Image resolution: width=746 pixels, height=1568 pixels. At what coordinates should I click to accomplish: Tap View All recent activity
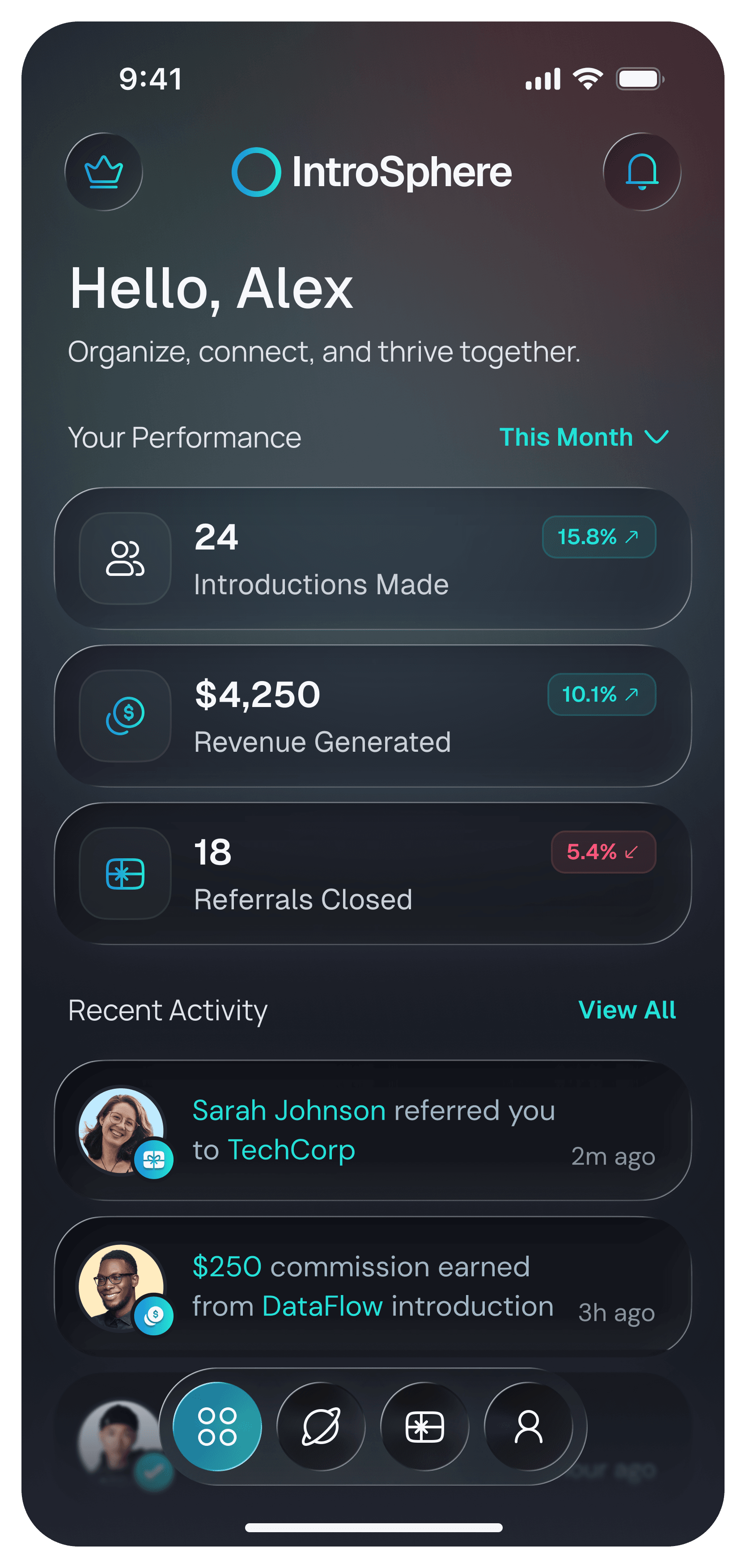click(627, 1010)
